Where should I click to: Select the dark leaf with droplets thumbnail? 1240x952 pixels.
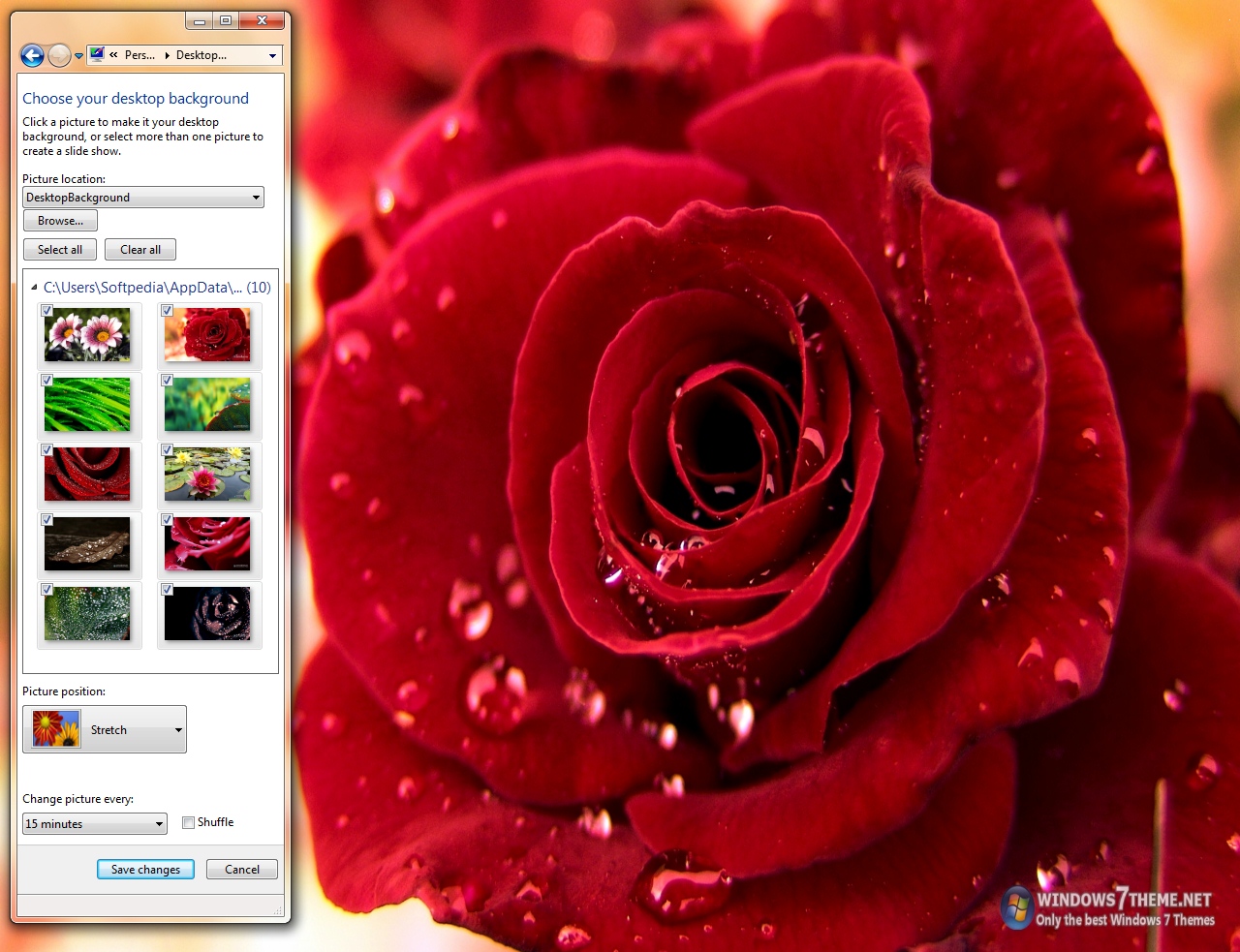(x=87, y=544)
